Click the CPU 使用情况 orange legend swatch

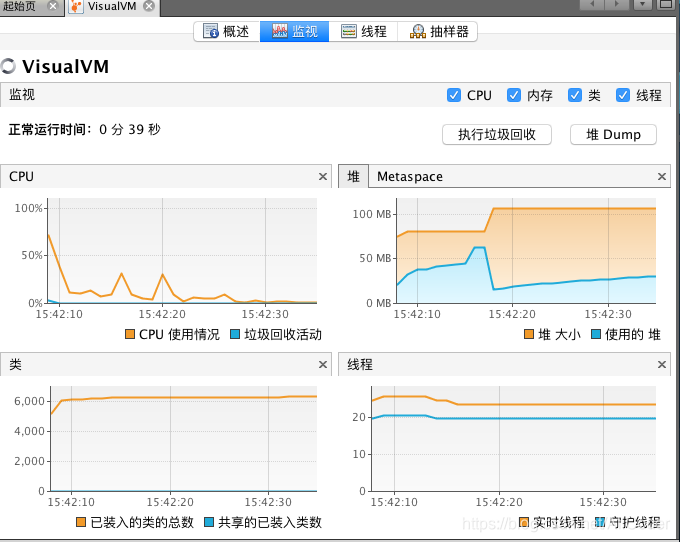pyautogui.click(x=130, y=334)
